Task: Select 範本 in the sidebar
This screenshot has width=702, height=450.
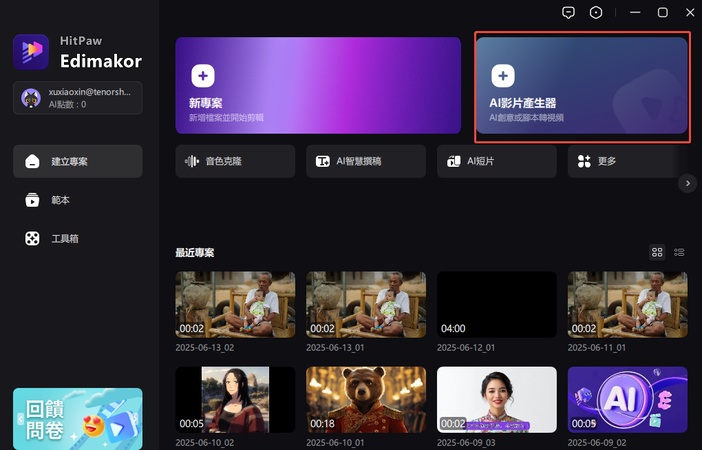Action: point(78,200)
